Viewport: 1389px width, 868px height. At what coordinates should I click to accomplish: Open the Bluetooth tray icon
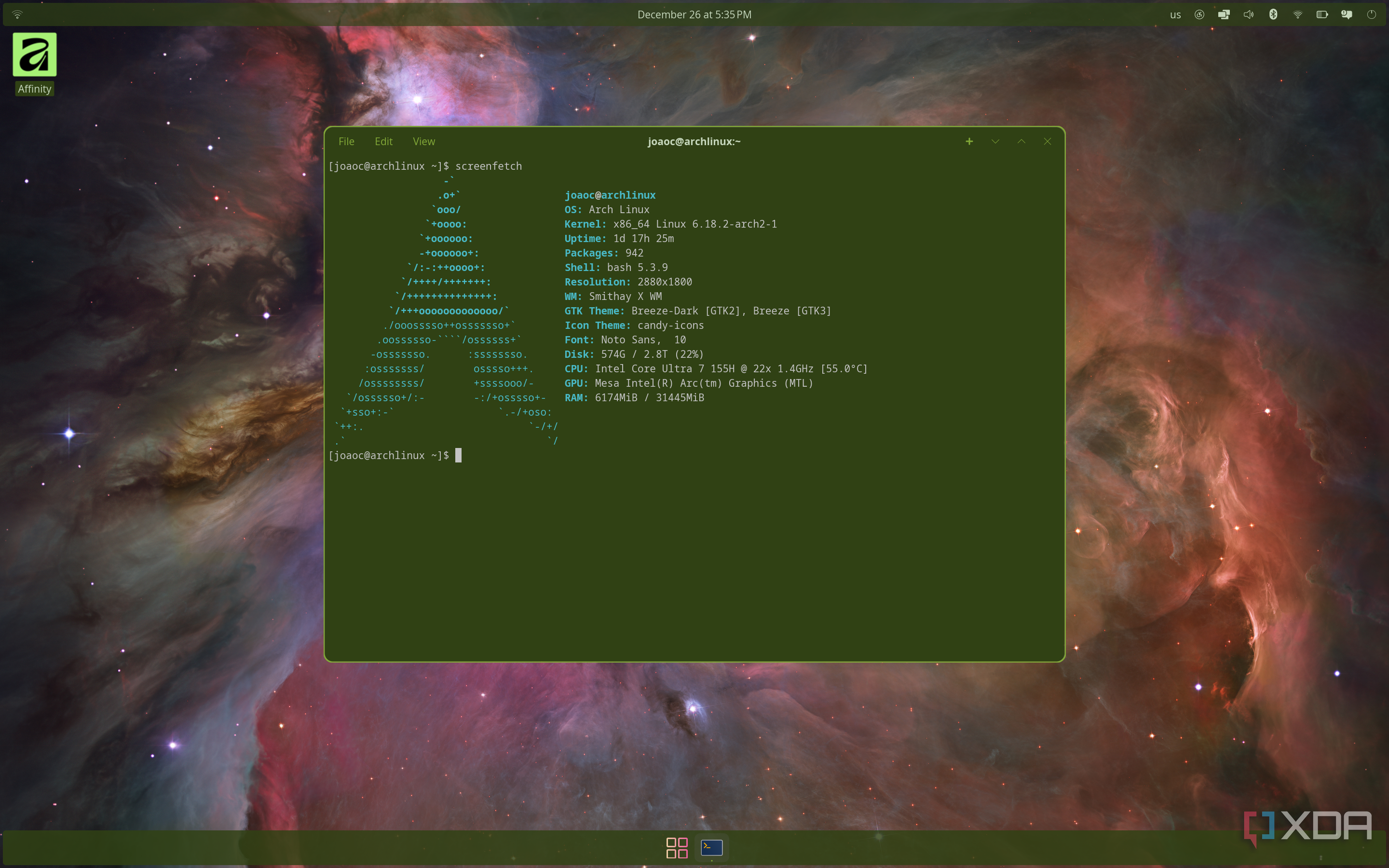[1273, 14]
